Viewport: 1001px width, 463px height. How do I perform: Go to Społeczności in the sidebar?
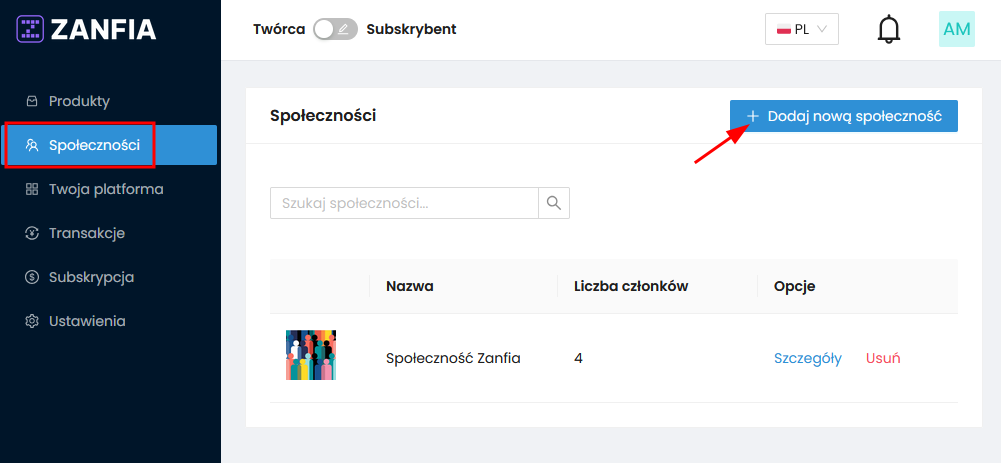[x=94, y=145]
